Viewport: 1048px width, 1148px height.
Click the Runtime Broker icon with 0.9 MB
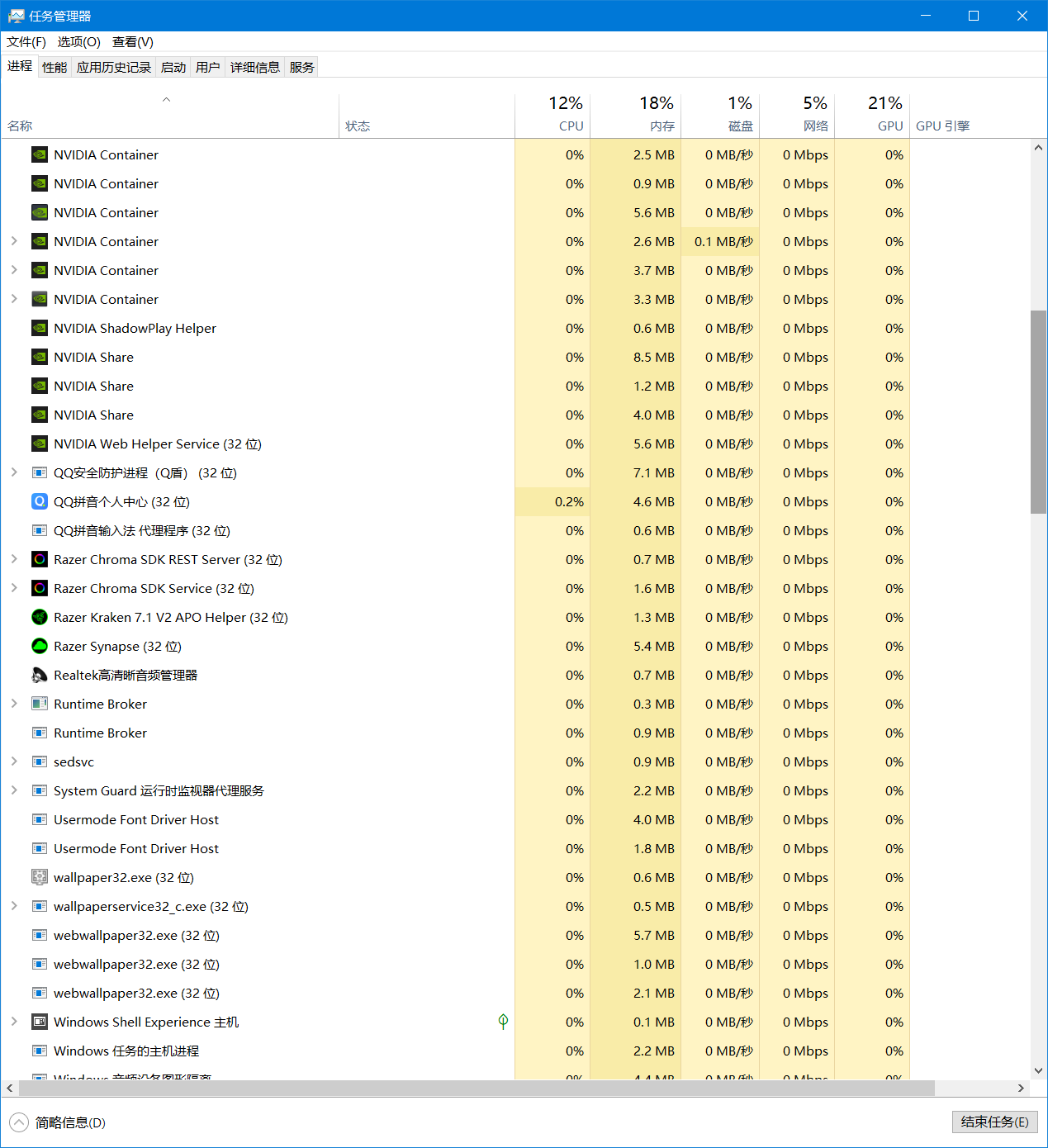(40, 733)
